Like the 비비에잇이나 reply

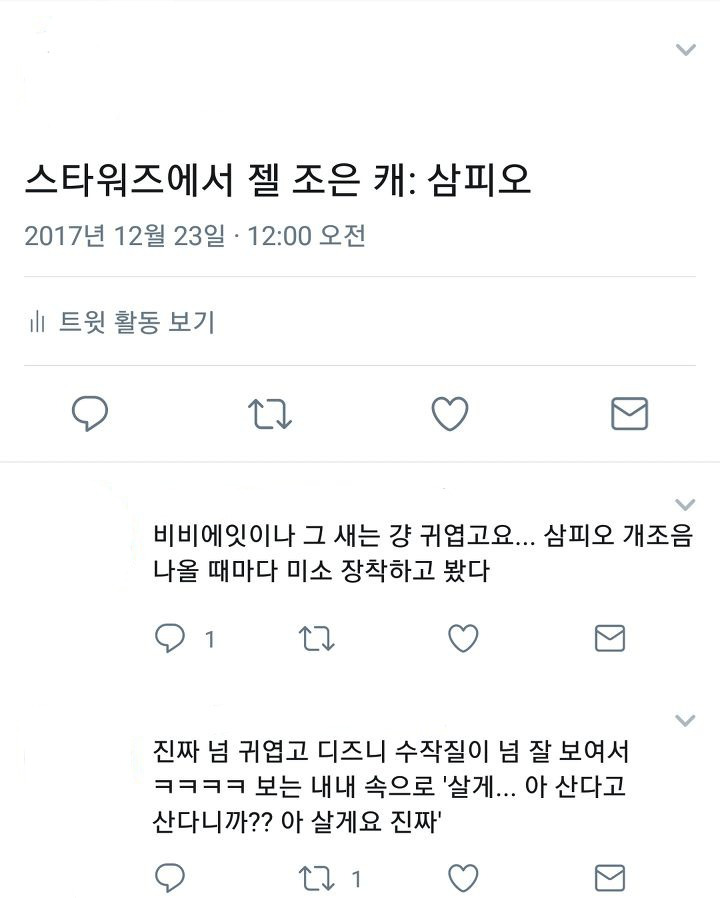click(x=463, y=639)
